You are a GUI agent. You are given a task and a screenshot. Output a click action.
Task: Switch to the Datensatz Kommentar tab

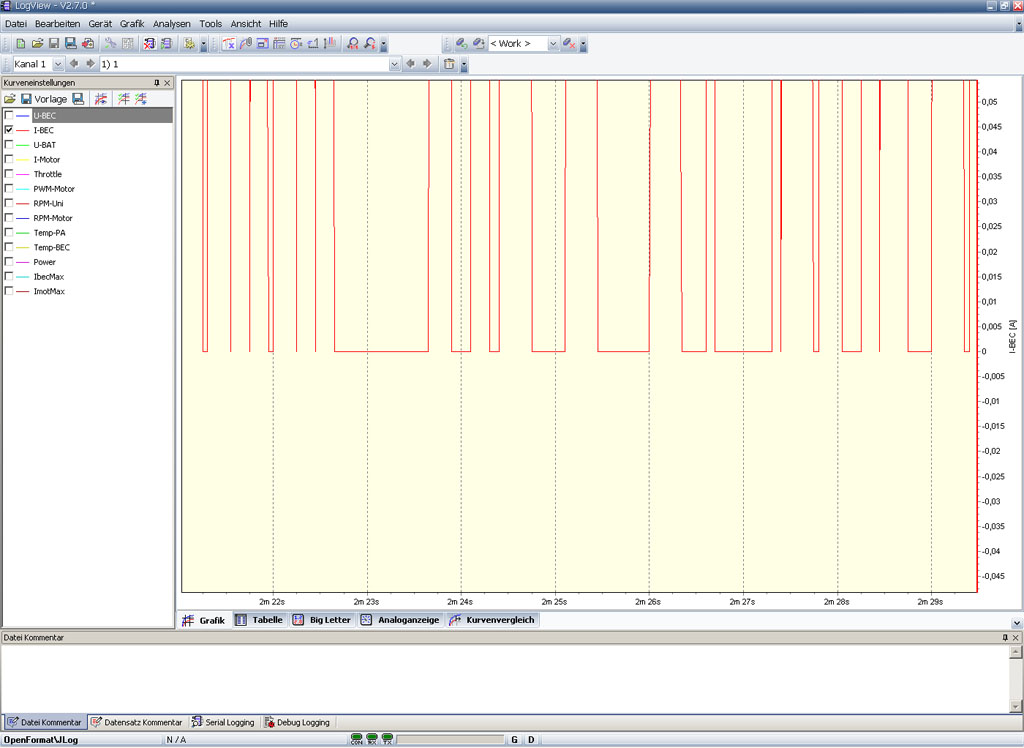pos(136,723)
